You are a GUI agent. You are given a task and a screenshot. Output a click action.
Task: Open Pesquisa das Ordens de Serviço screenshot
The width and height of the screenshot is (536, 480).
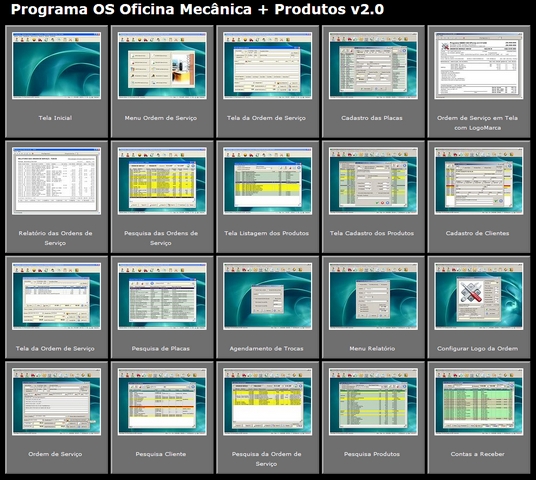(x=162, y=181)
